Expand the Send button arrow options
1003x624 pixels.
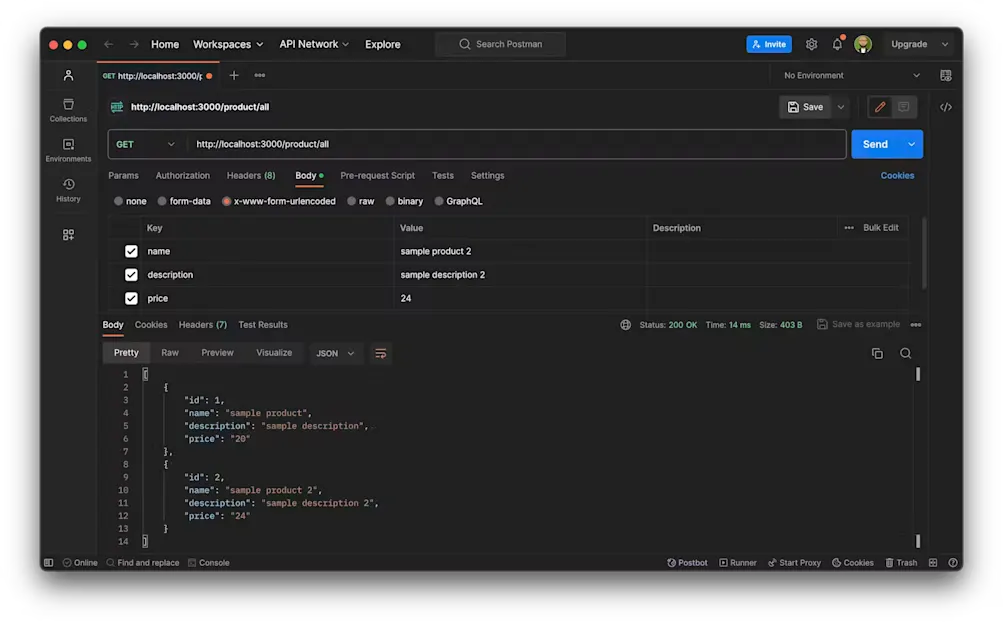point(912,144)
